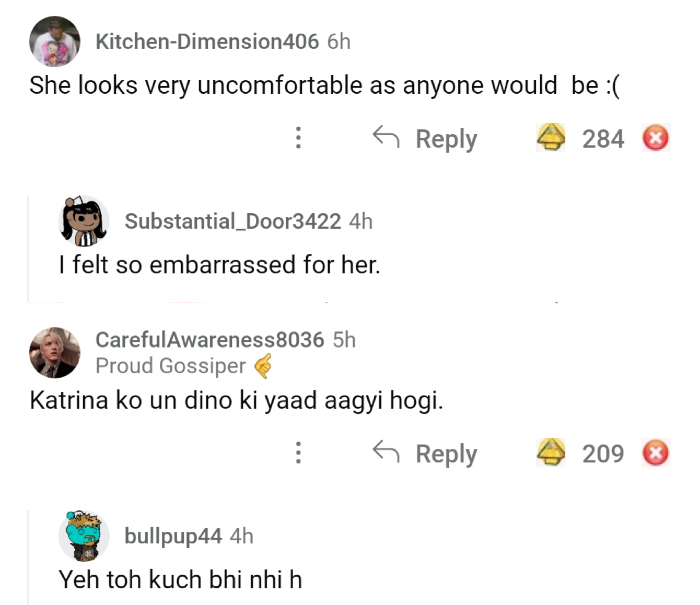Open the Kitchen-Dimension406 username link
Viewport: 700px width, 605px height.
[x=207, y=41]
